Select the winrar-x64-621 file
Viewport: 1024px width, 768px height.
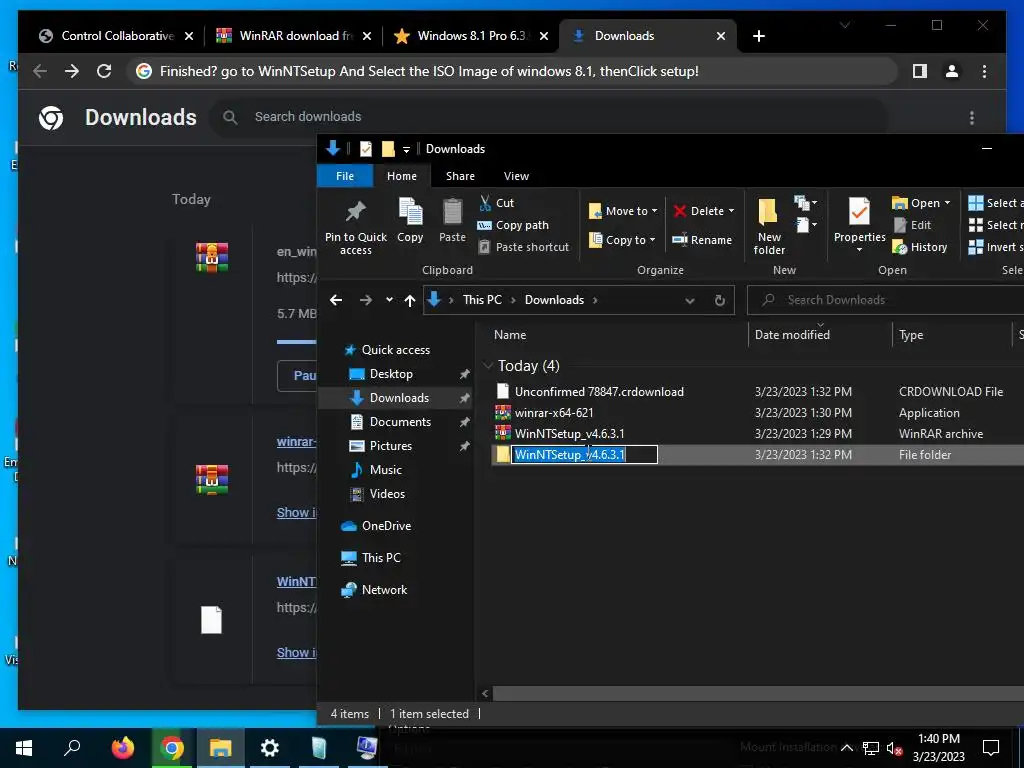554,413
